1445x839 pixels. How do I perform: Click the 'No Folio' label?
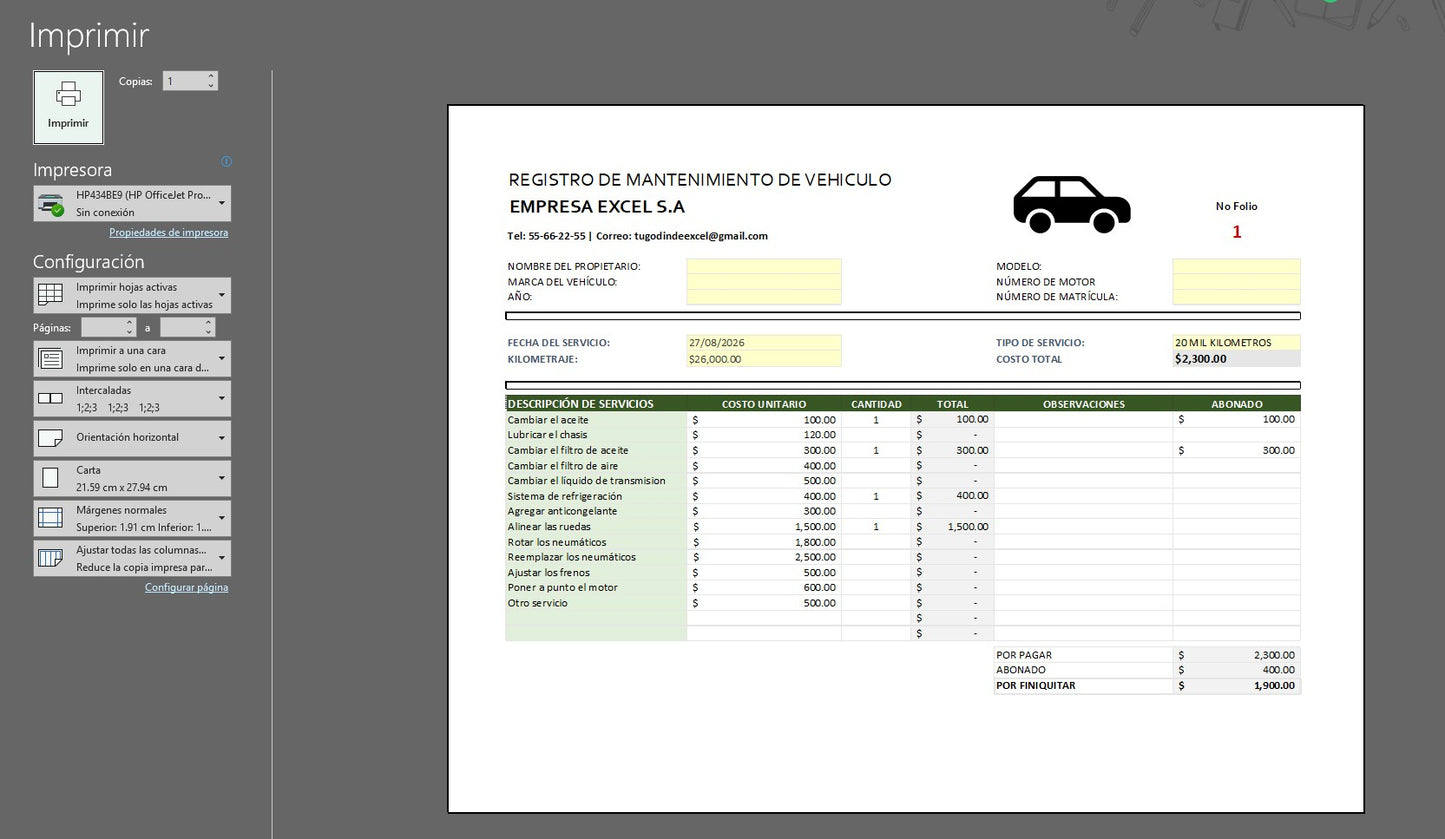(x=1237, y=206)
